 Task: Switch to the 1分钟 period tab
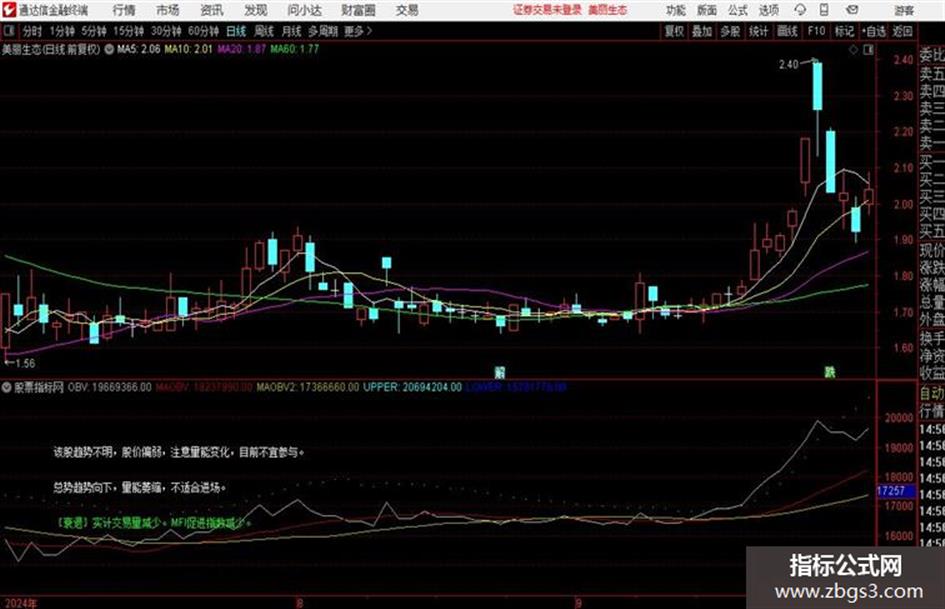[x=61, y=31]
